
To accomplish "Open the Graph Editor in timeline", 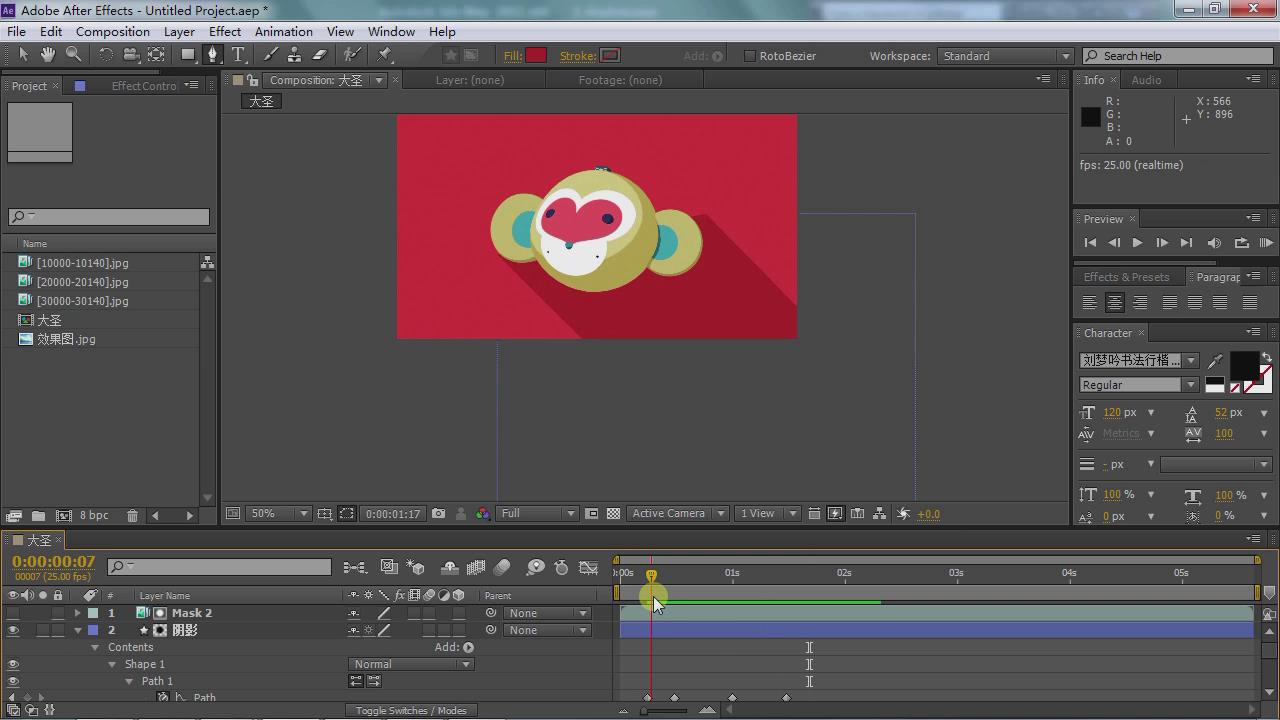I will [589, 568].
